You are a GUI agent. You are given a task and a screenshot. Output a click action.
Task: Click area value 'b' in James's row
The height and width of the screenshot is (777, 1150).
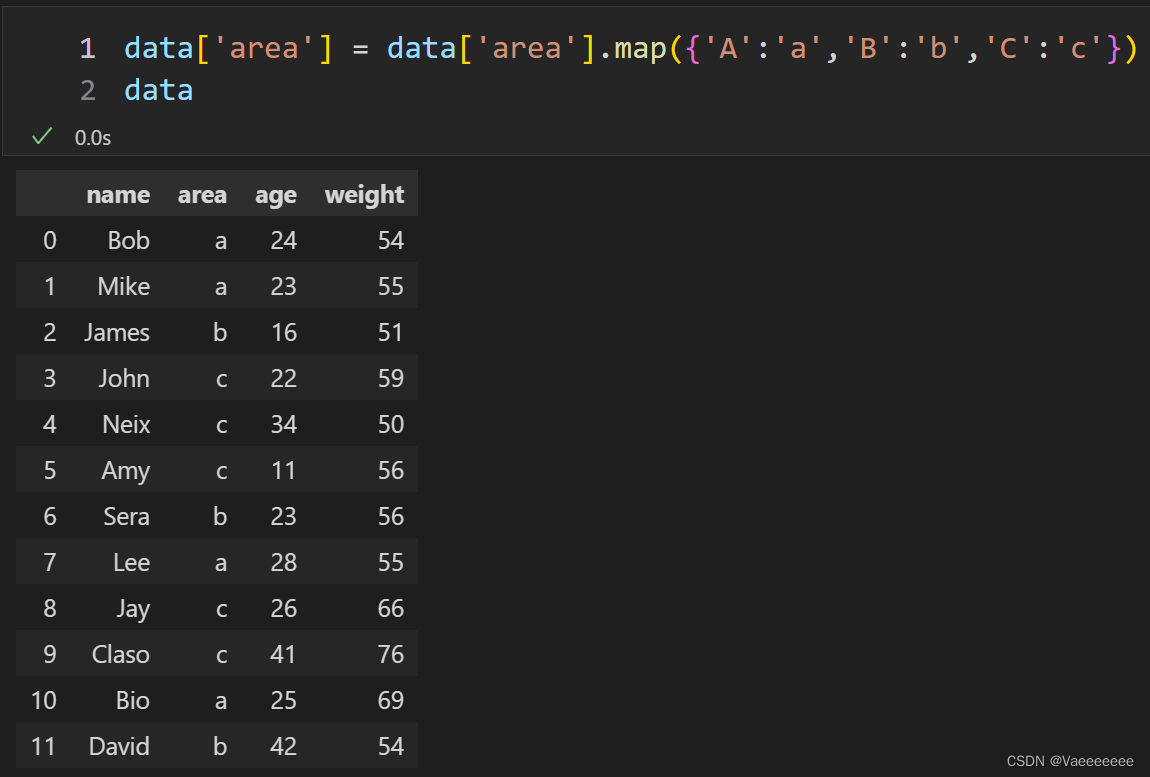point(220,332)
